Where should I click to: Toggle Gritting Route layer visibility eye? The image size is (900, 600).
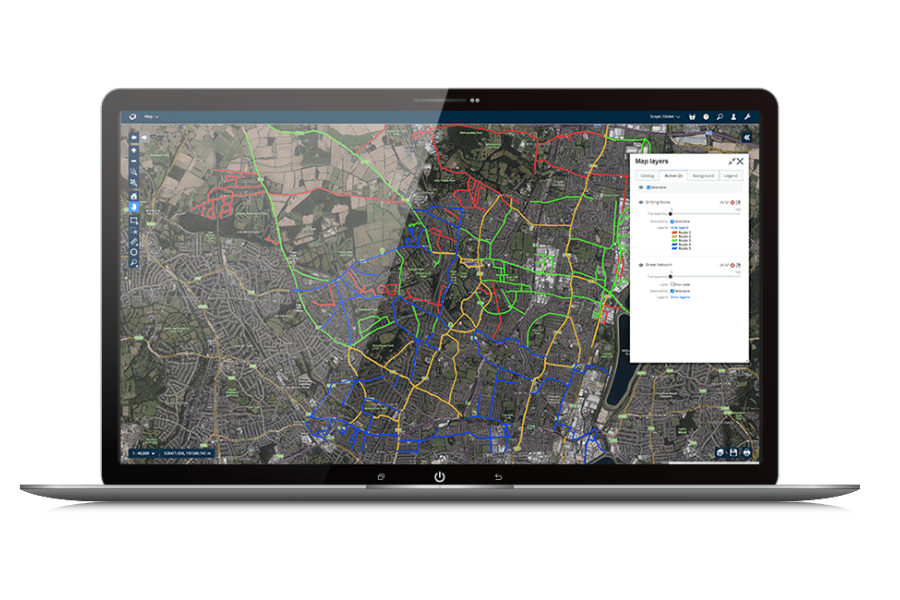641,202
